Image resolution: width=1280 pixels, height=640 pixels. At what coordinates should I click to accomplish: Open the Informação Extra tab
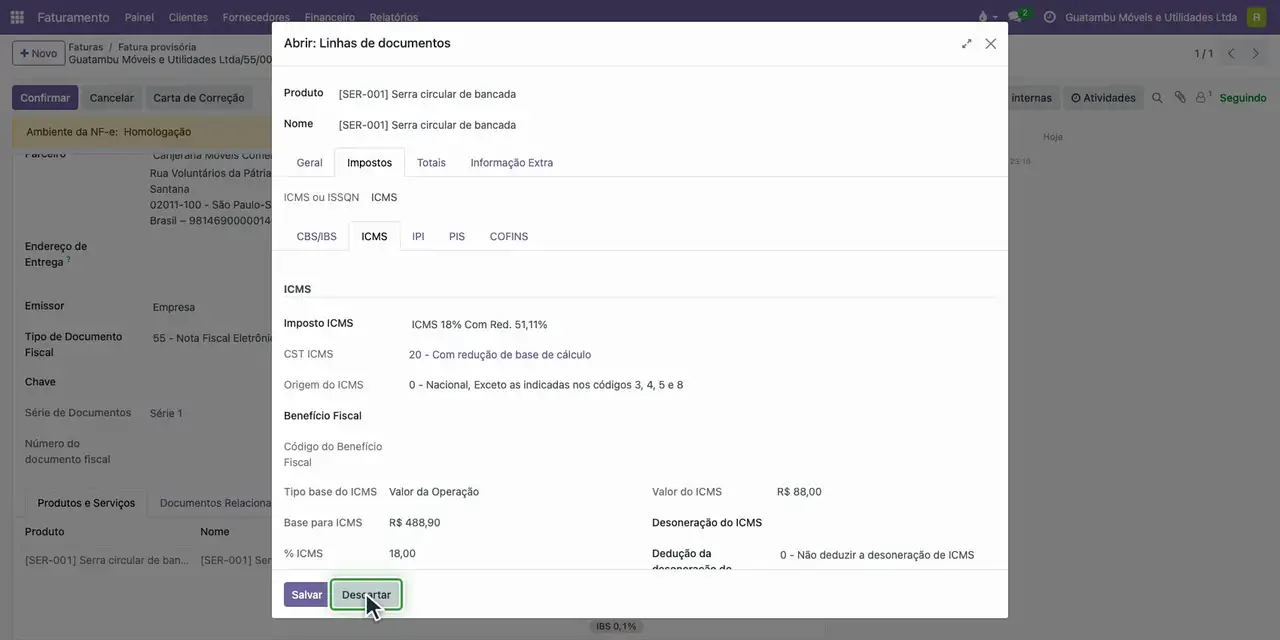click(x=512, y=163)
